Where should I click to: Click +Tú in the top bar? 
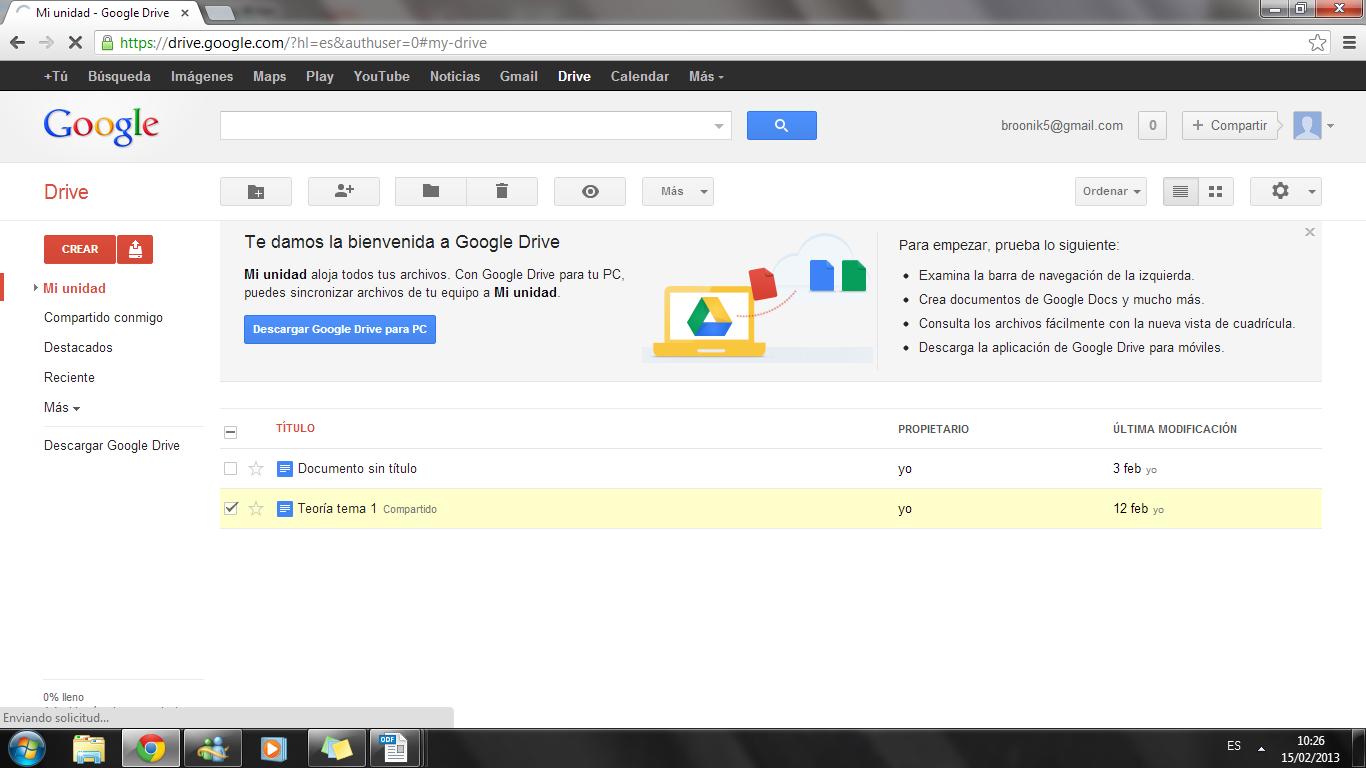(x=56, y=76)
